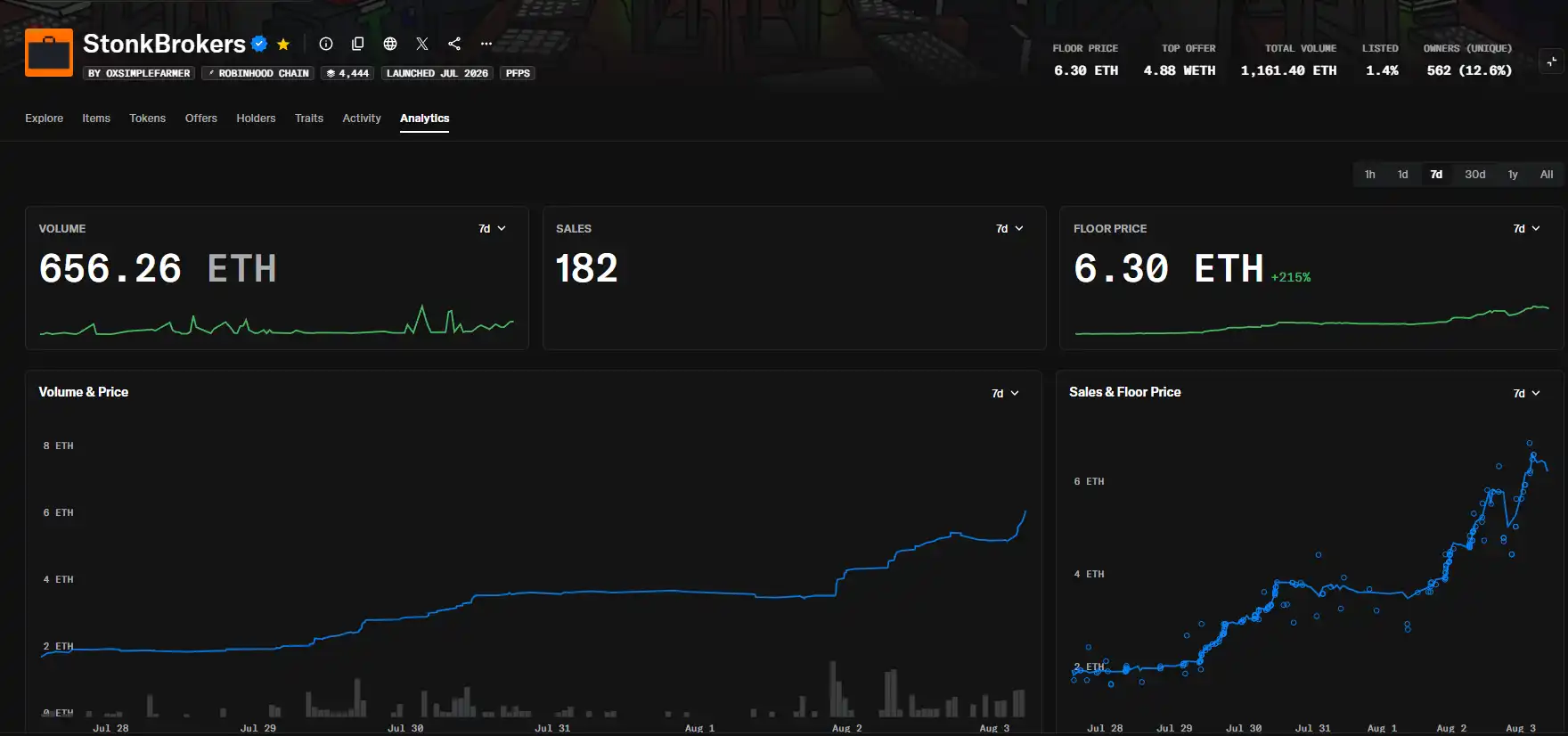This screenshot has width=1568, height=736.
Task: Click the stacked-layers icon next to 4,444
Action: 331,73
